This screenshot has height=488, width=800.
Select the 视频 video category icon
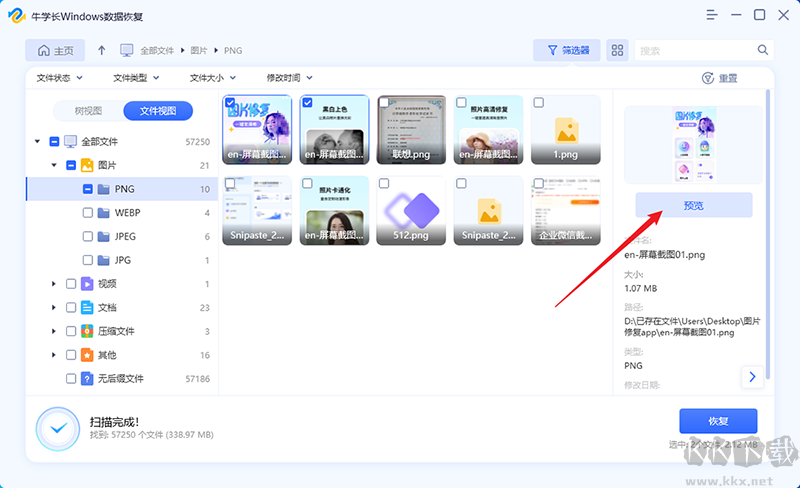click(87, 284)
